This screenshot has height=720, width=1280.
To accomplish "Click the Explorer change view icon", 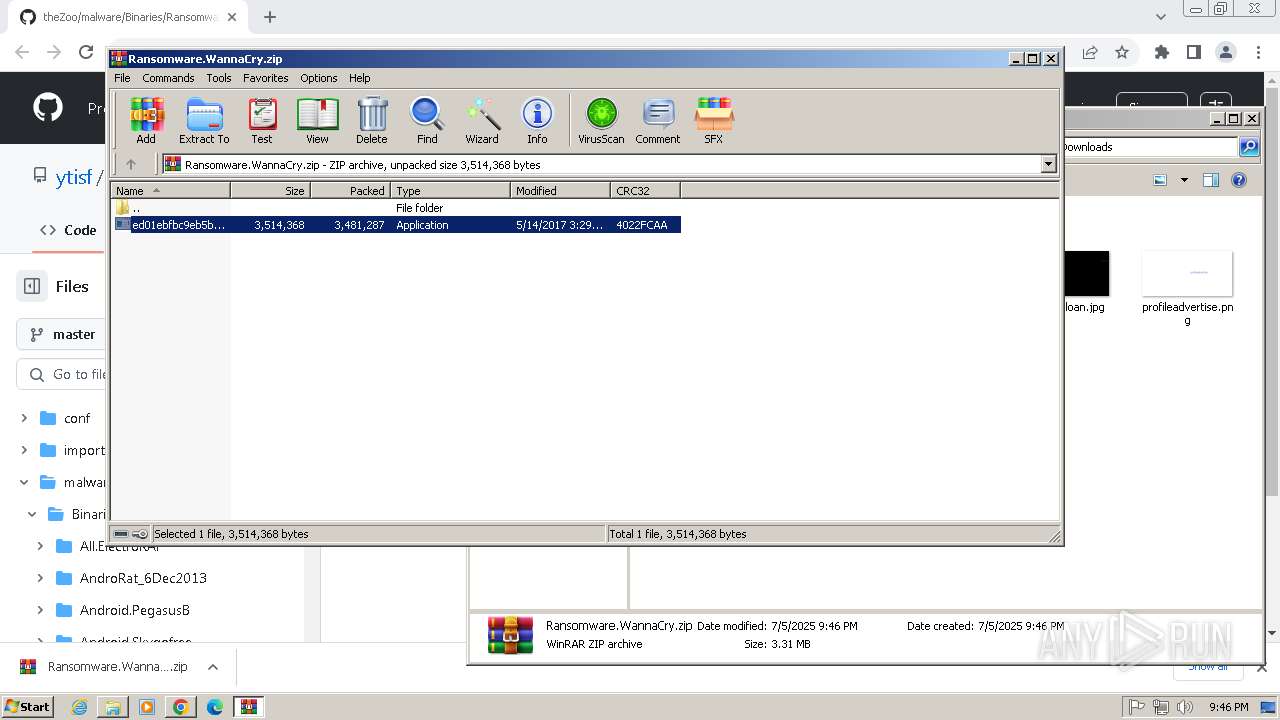I will click(x=1160, y=180).
